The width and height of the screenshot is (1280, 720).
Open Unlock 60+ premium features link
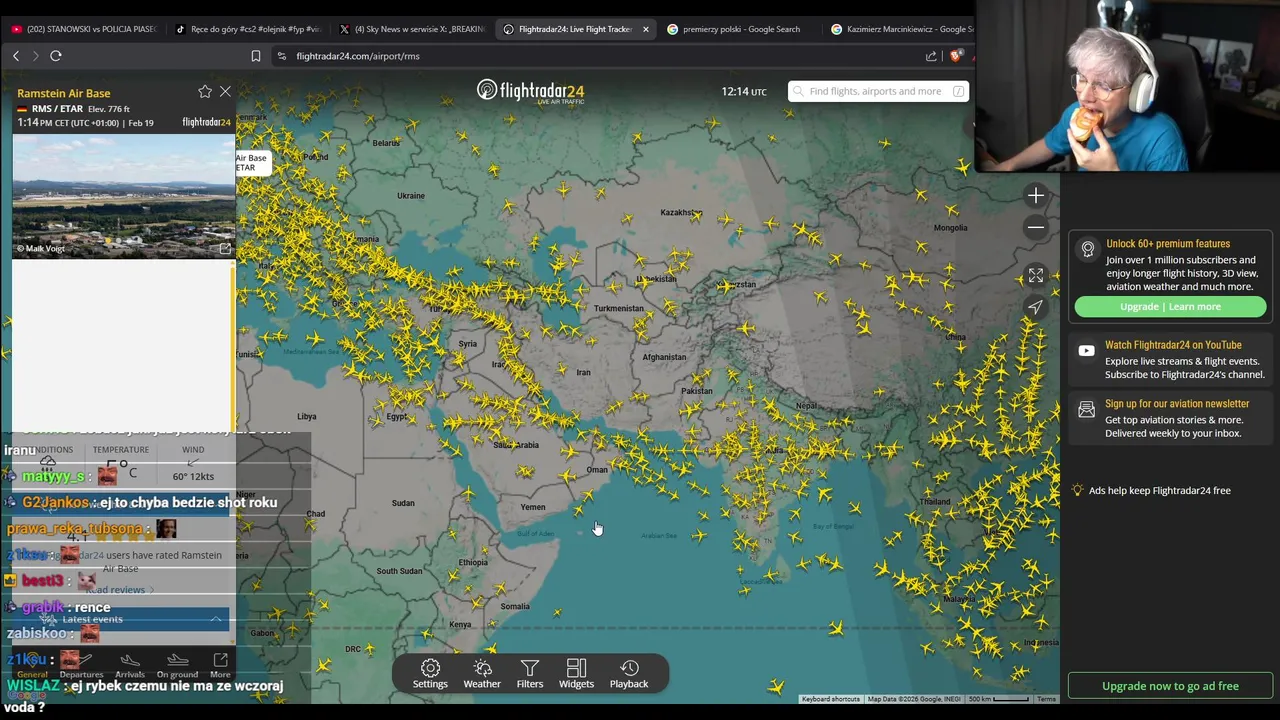tap(1167, 244)
